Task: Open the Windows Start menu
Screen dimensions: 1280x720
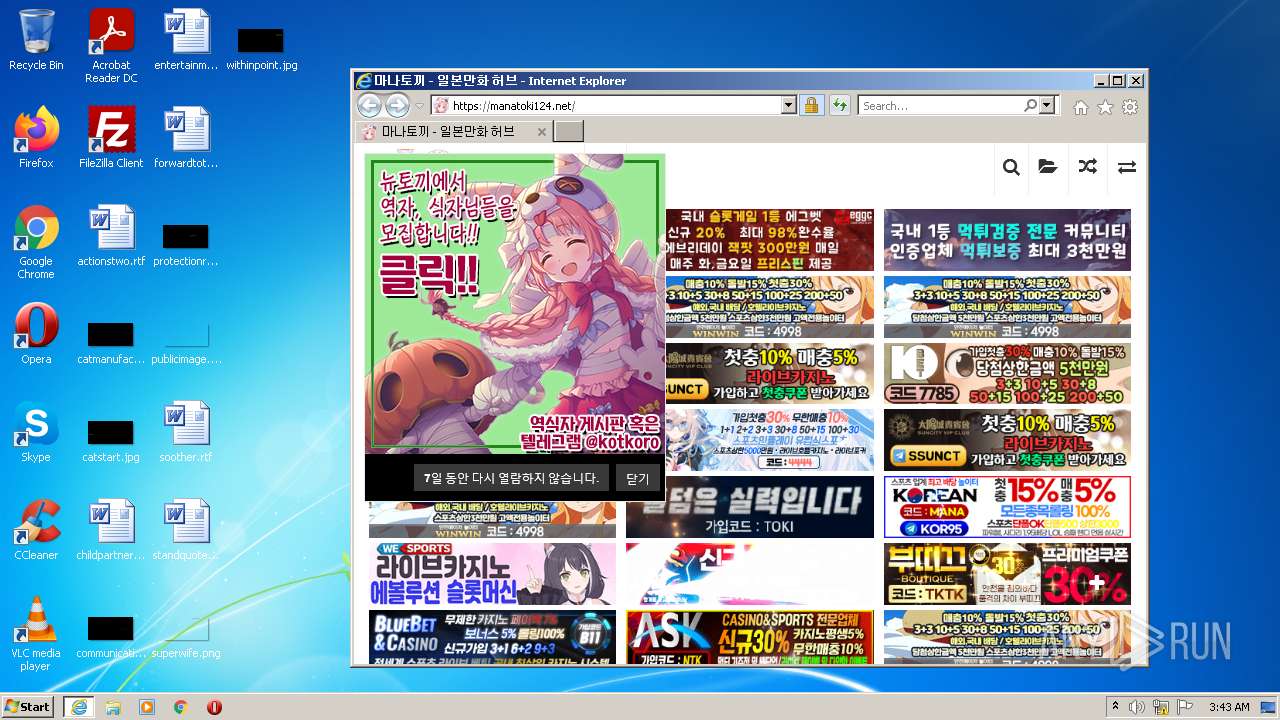Action: click(x=28, y=706)
